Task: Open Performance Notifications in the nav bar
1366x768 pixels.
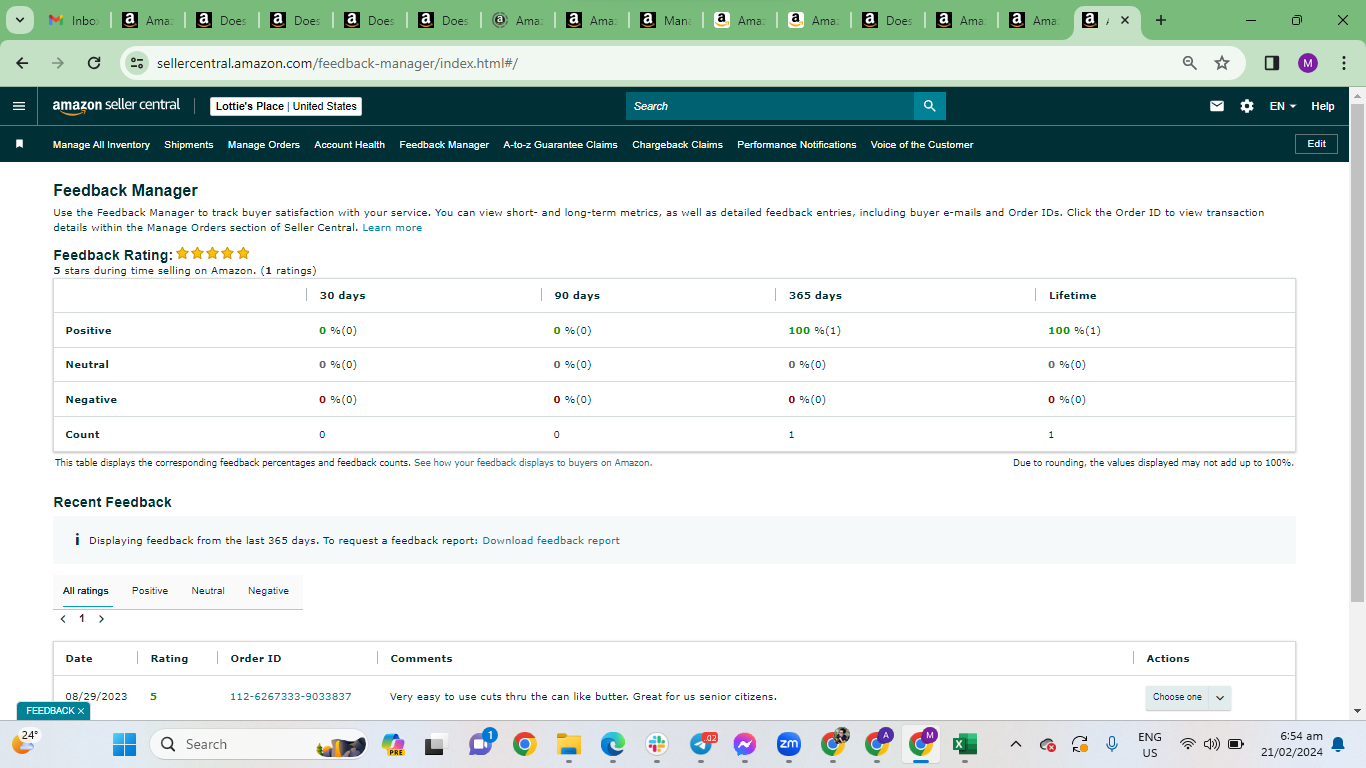Action: pyautogui.click(x=797, y=145)
